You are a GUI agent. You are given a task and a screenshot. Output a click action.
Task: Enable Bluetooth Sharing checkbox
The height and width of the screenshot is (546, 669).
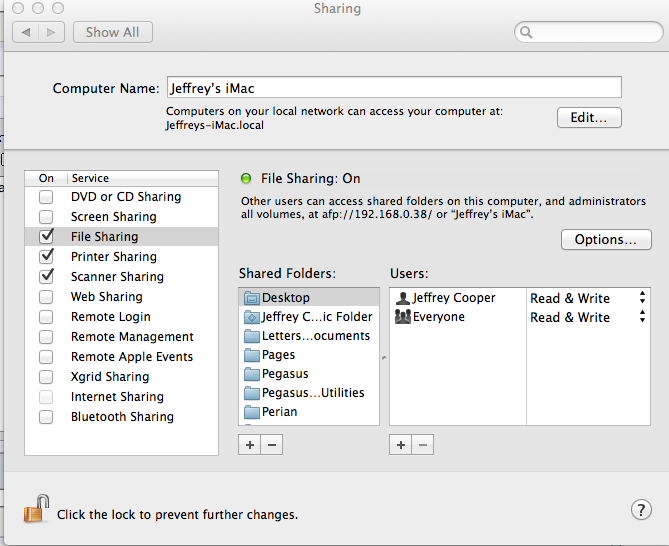pos(46,417)
